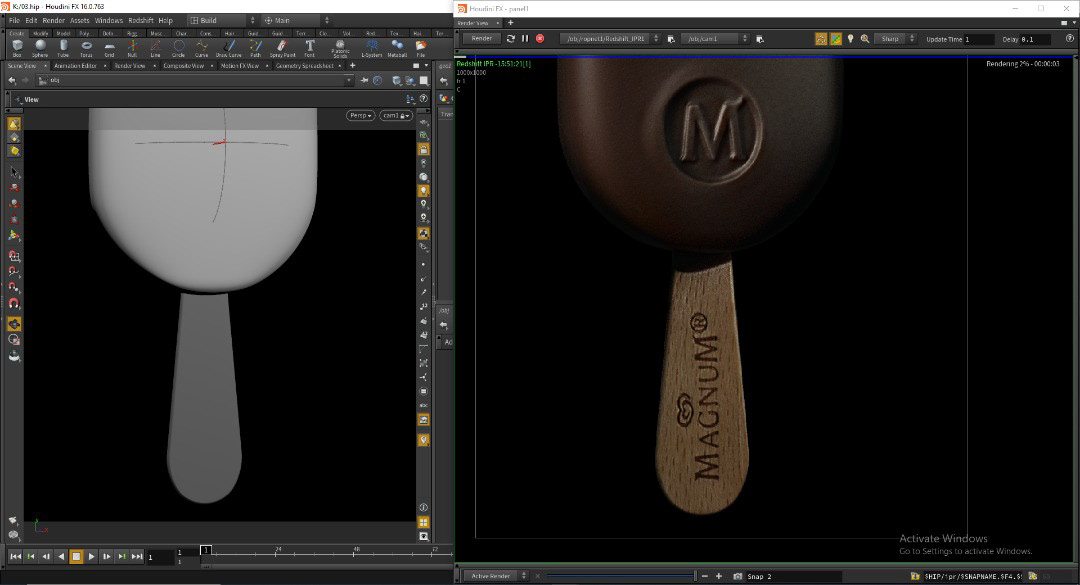This screenshot has height=585, width=1080.
Task: Select the Platonic Solids shelf tool
Action: point(340,48)
